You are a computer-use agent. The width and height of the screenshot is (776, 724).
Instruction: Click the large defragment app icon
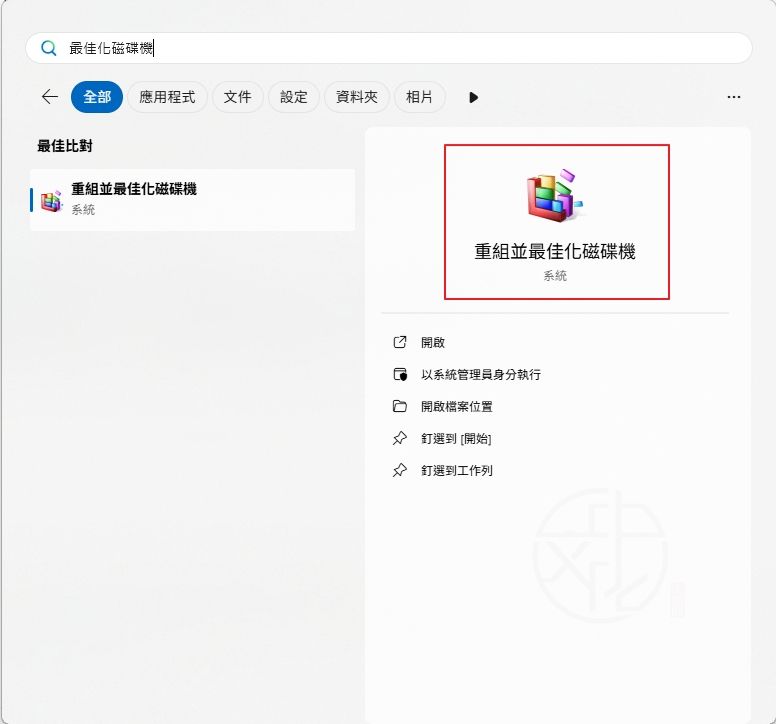coord(555,194)
